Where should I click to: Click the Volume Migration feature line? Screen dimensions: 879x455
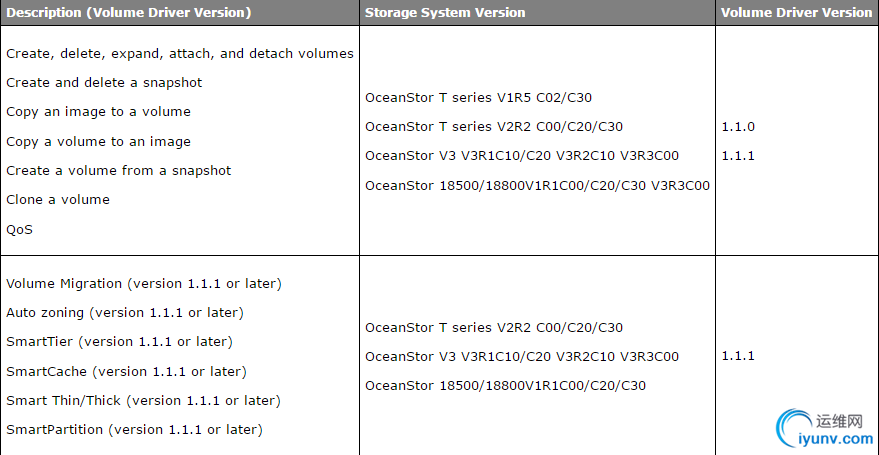(144, 284)
